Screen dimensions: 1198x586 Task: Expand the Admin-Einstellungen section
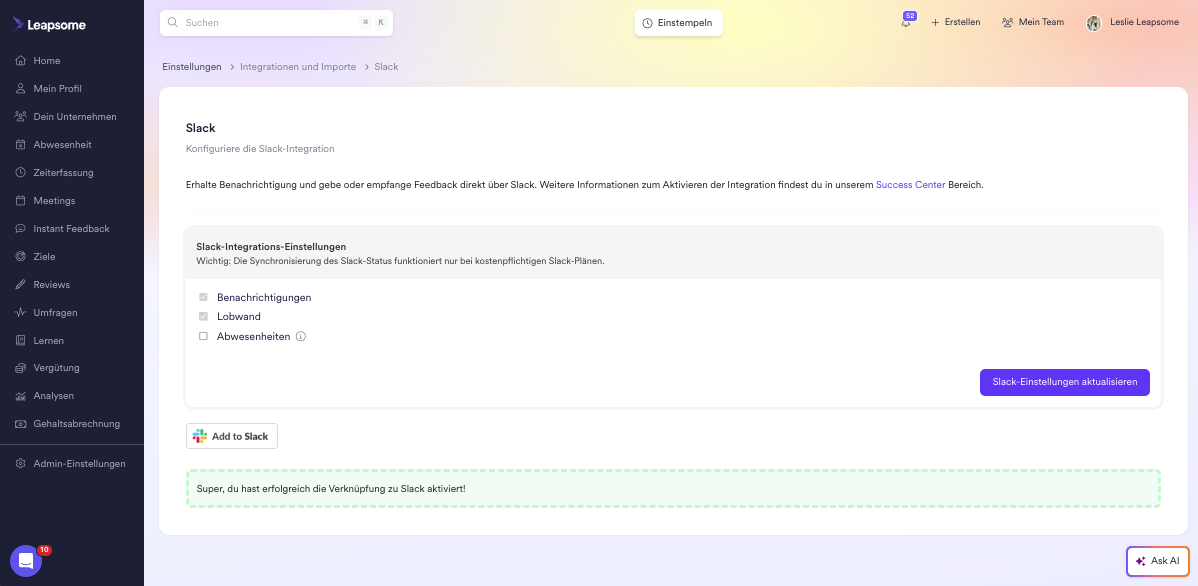coord(79,464)
